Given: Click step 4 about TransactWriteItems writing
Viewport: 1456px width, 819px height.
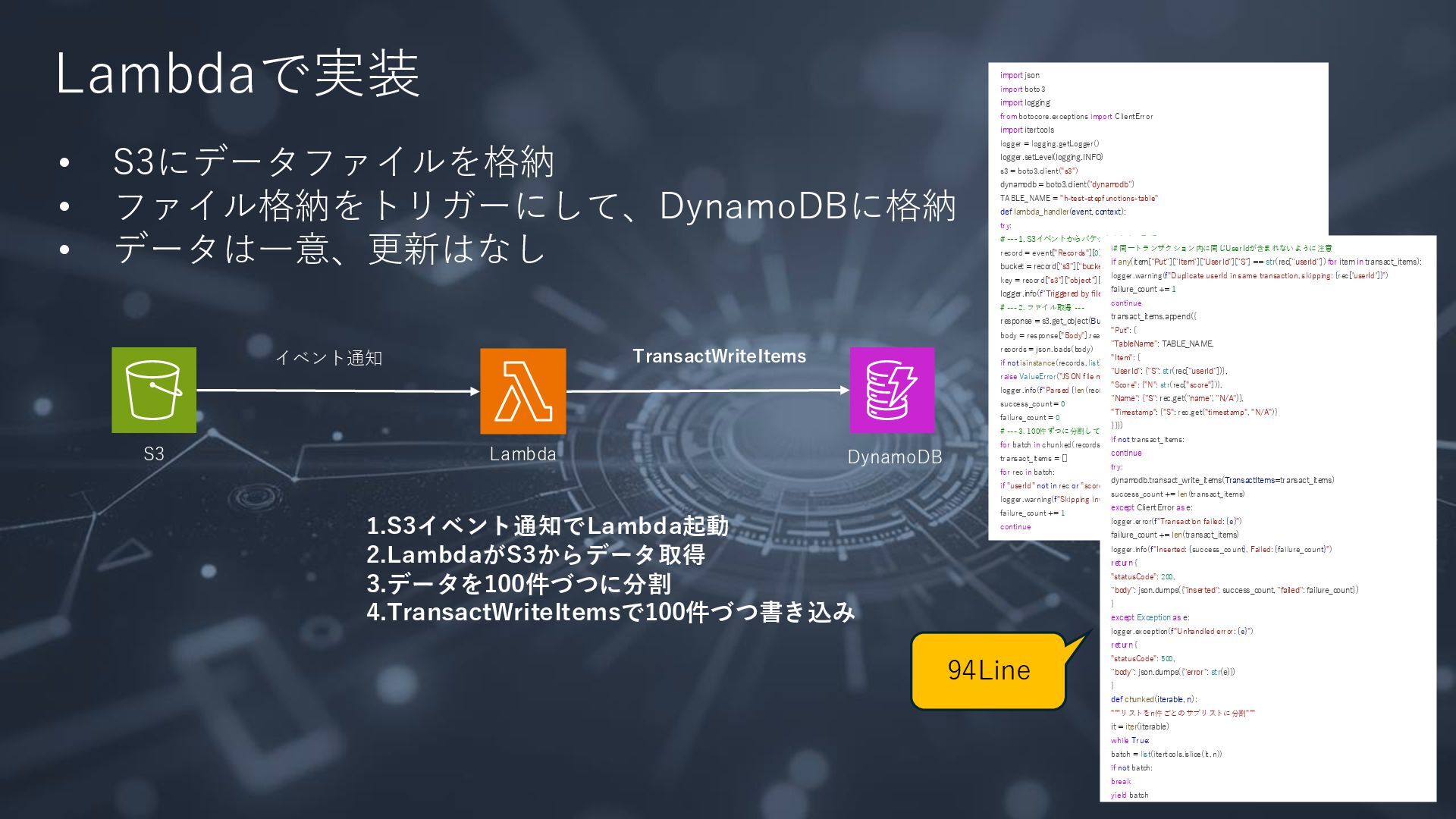Looking at the screenshot, I should pyautogui.click(x=611, y=611).
